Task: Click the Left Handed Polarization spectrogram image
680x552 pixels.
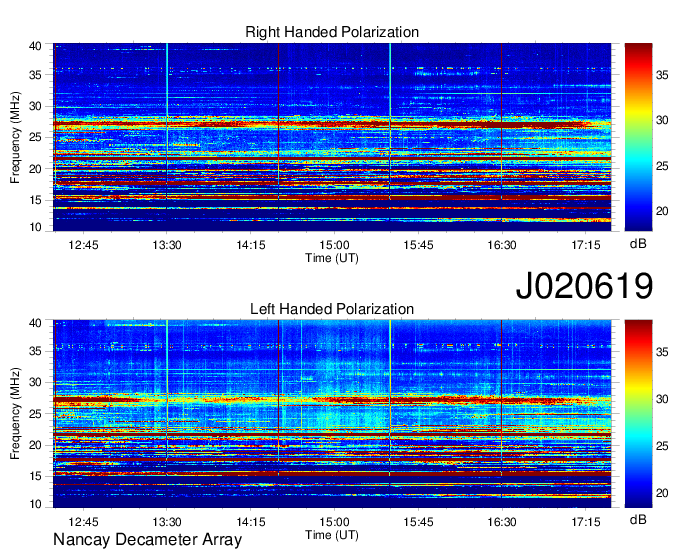Action: pyautogui.click(x=332, y=414)
